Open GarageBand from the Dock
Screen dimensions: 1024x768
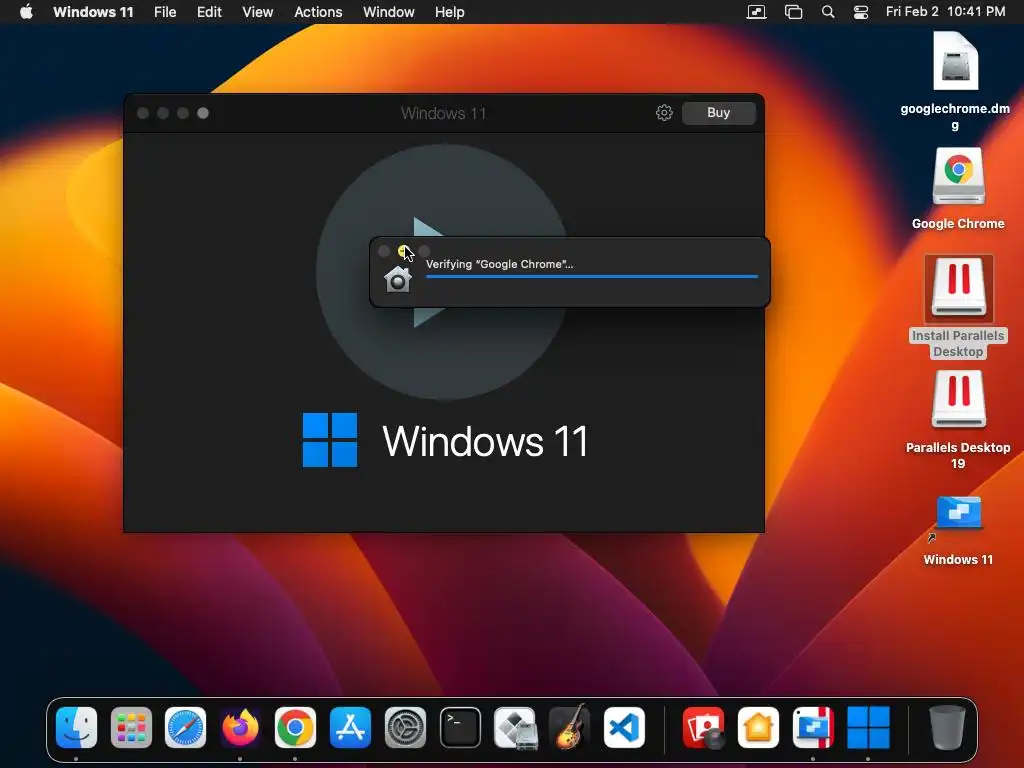point(569,728)
